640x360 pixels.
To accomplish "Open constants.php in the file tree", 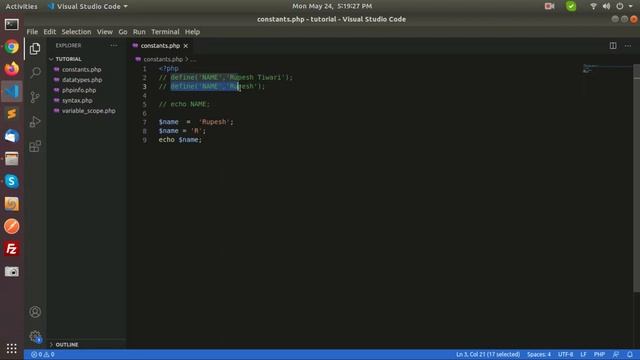I will pyautogui.click(x=82, y=69).
